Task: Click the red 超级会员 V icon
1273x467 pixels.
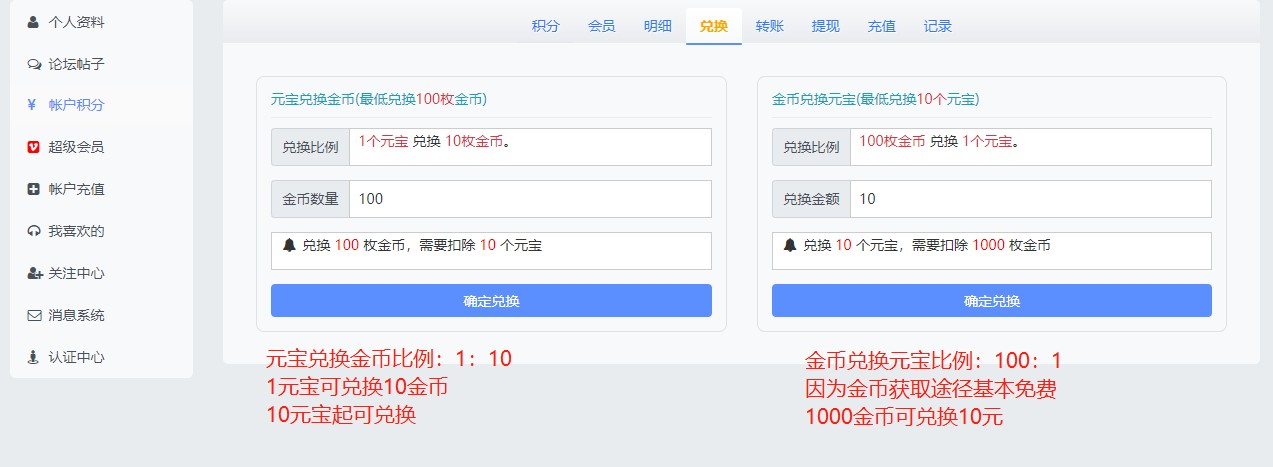Action: click(x=34, y=147)
